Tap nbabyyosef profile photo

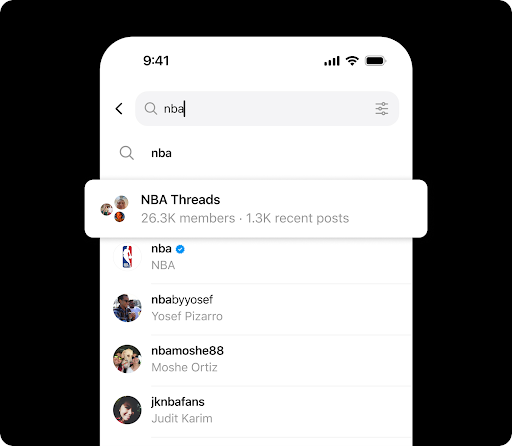click(127, 308)
